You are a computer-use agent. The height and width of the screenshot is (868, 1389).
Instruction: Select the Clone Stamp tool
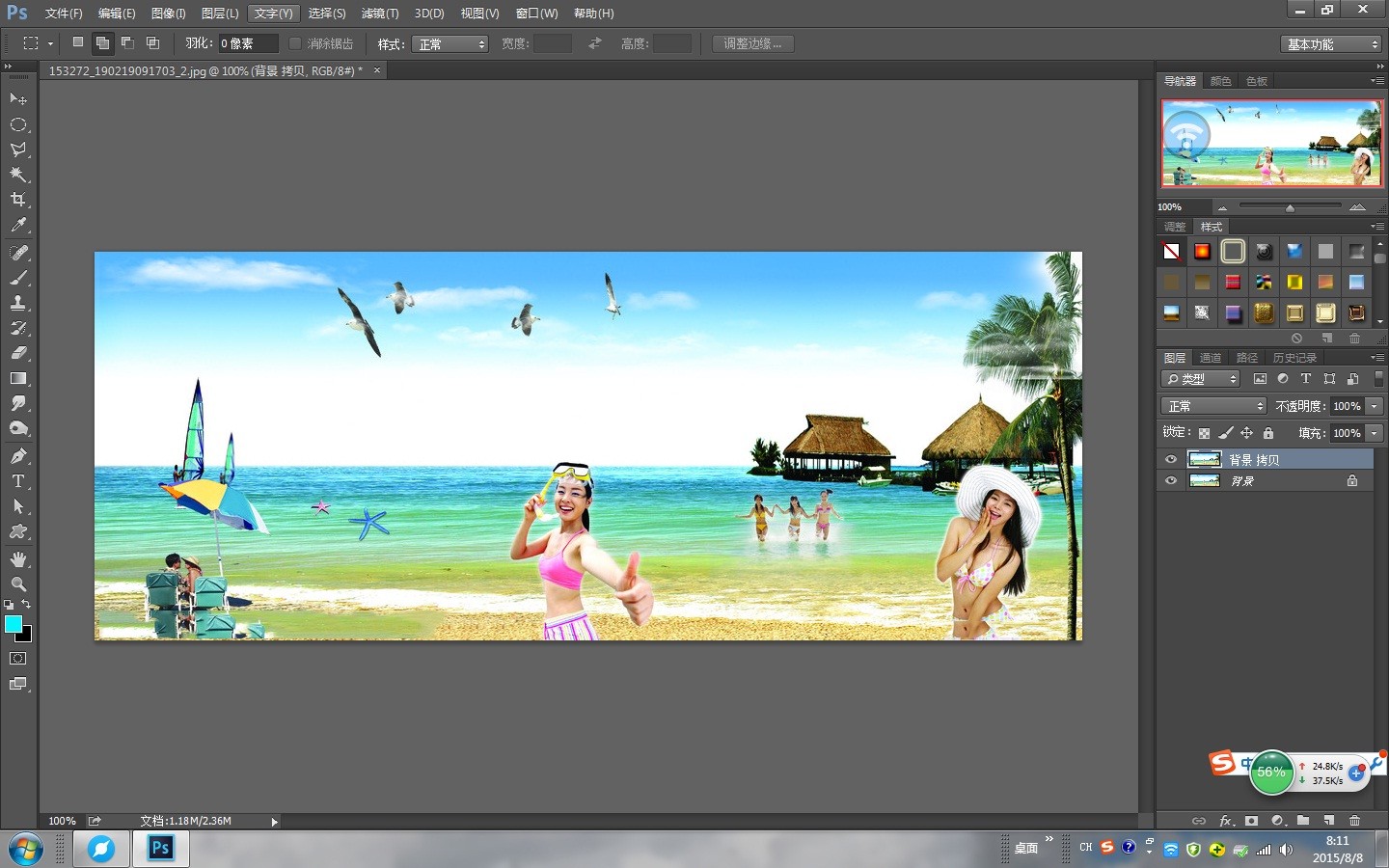[18, 303]
